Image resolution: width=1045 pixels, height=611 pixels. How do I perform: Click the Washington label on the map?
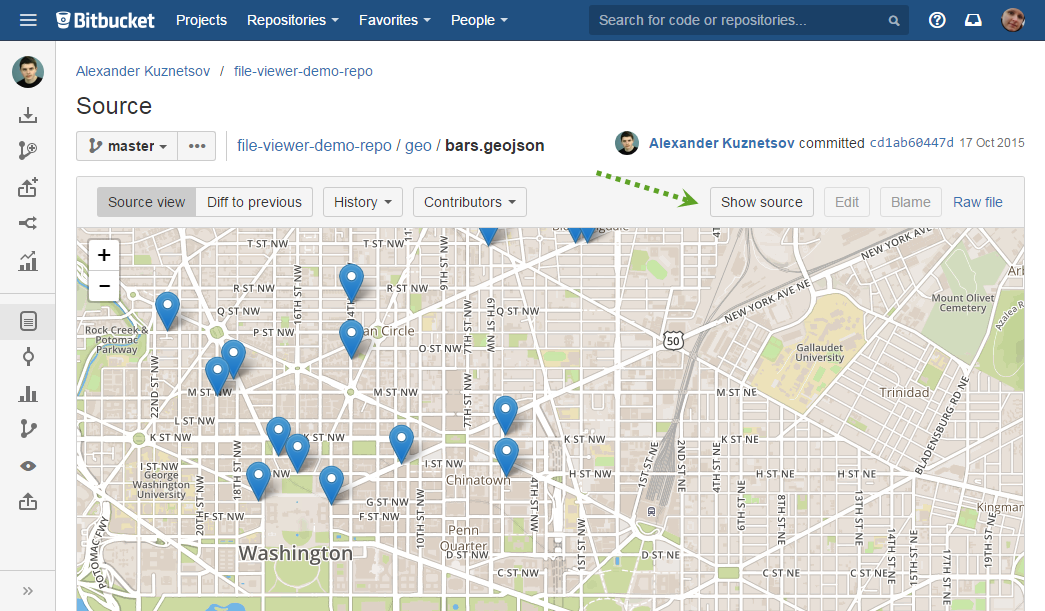[x=296, y=553]
